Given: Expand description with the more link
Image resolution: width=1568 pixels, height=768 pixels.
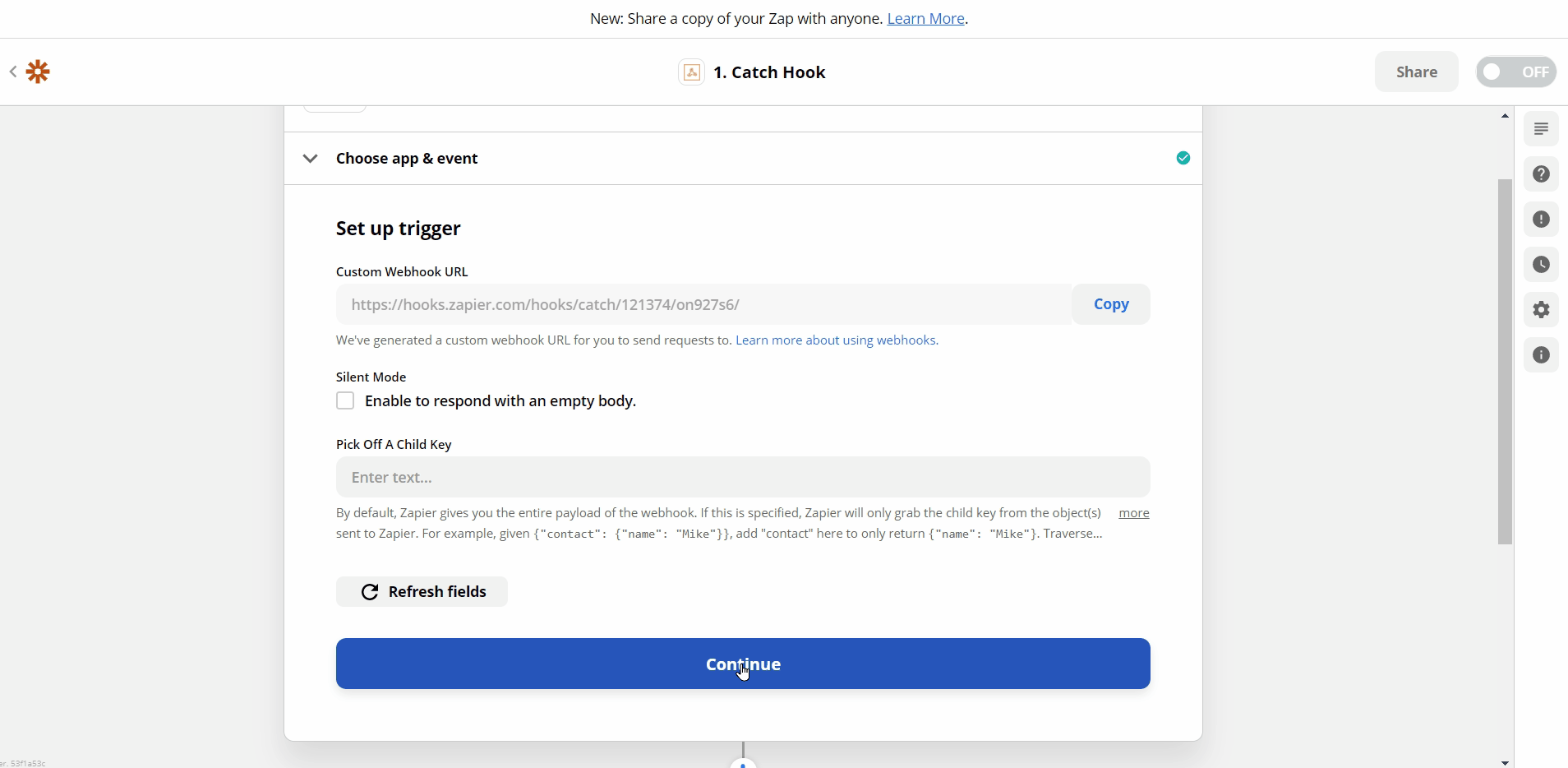Looking at the screenshot, I should pos(1133,513).
